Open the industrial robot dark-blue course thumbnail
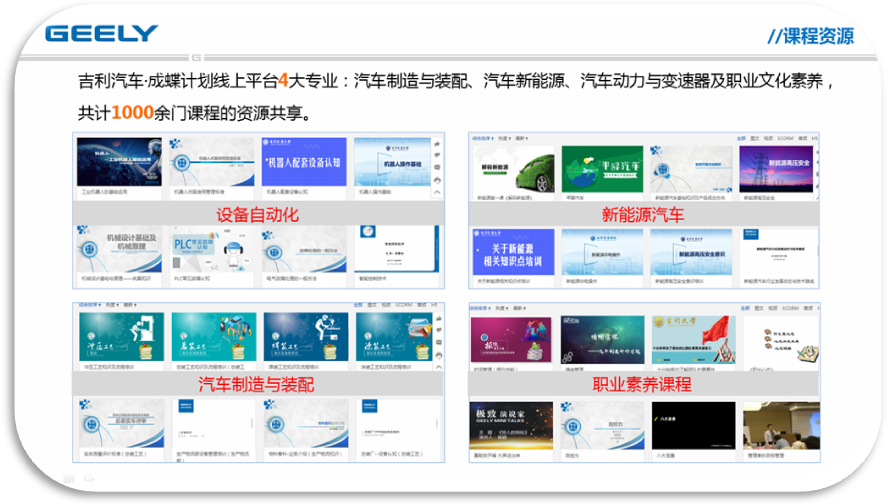Image resolution: width=888 pixels, height=504 pixels. pyautogui.click(x=119, y=162)
